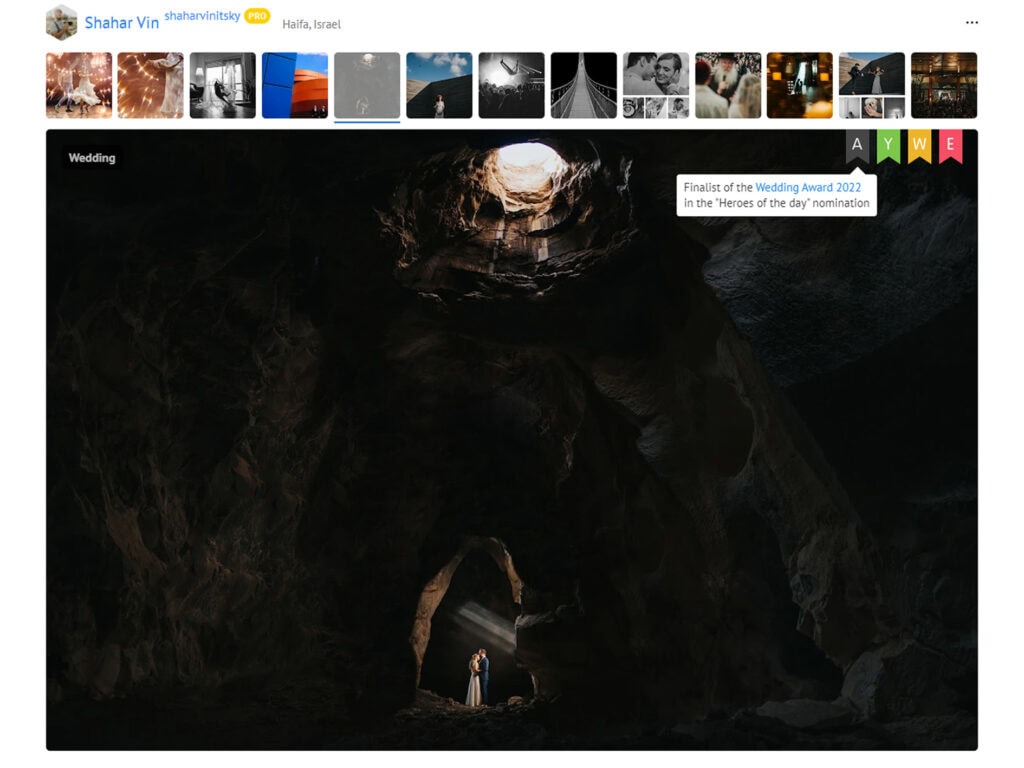This screenshot has width=1024, height=768.
Task: Click the 'Haifa, Israel' location text
Action: click(x=311, y=24)
